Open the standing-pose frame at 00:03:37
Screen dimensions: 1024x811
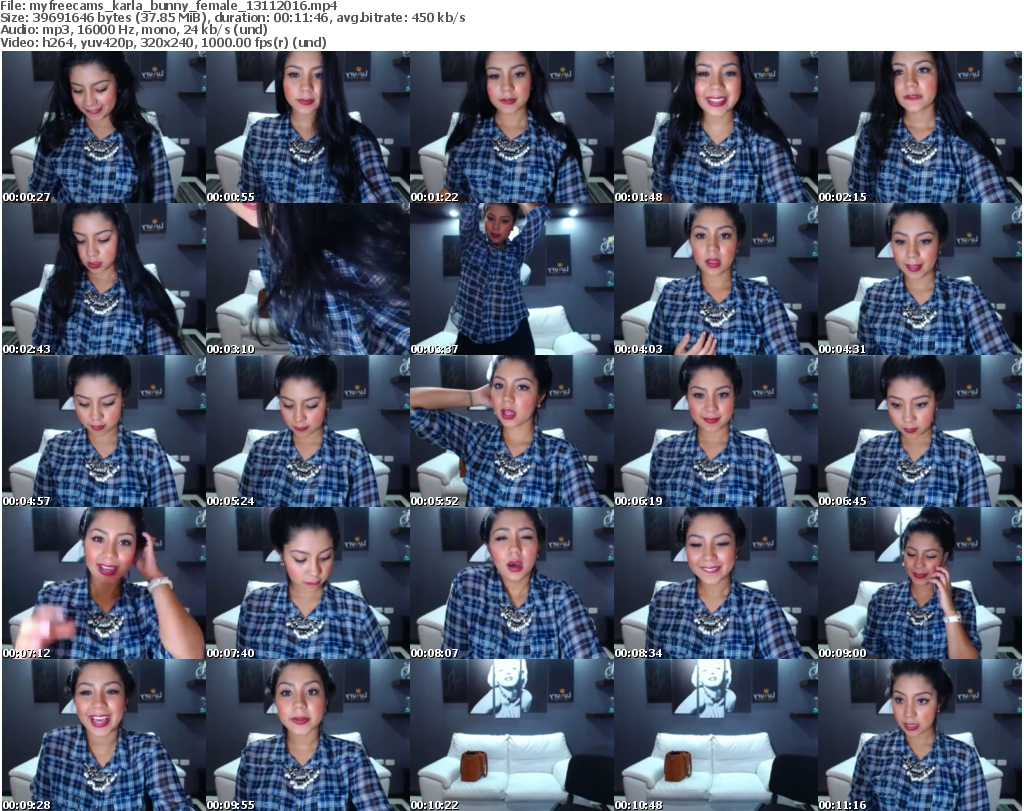[x=511, y=280]
